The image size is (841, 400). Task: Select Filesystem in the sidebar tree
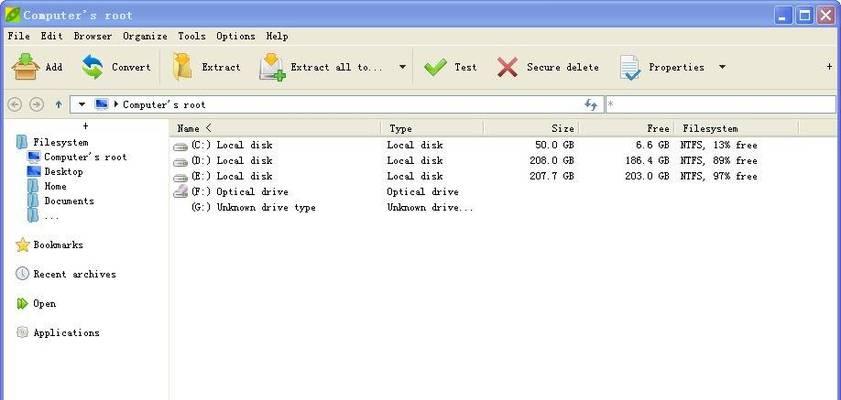pos(61,142)
